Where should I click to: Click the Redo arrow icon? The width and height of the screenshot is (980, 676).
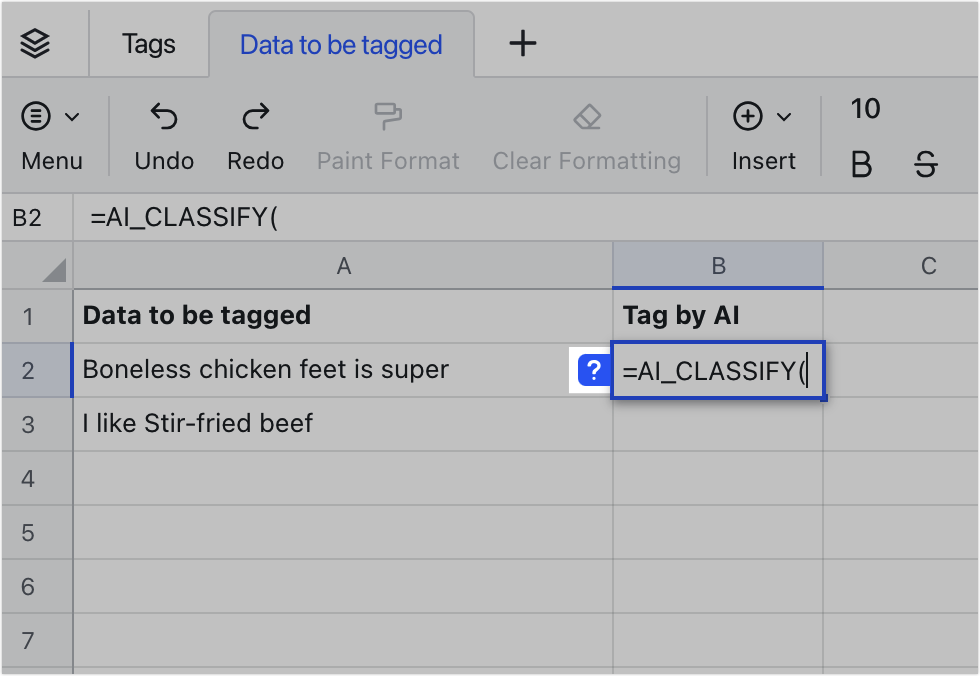256,118
